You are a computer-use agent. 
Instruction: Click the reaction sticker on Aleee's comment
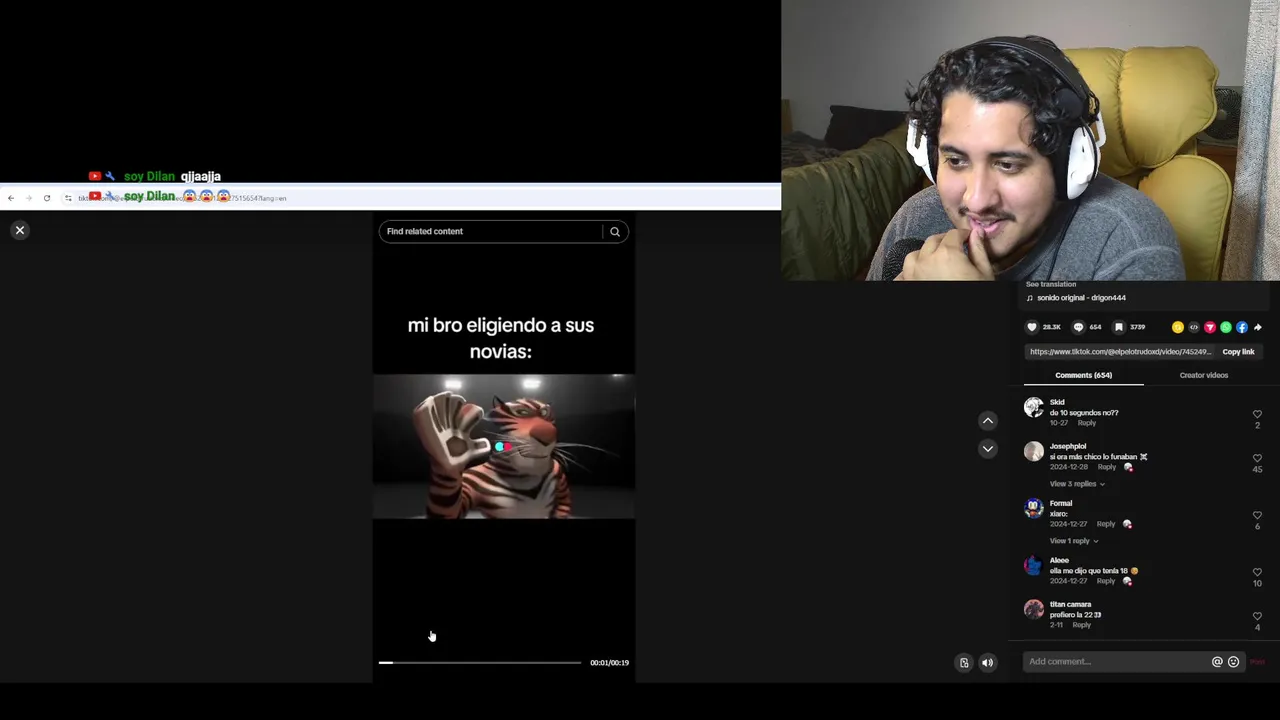[1127, 581]
